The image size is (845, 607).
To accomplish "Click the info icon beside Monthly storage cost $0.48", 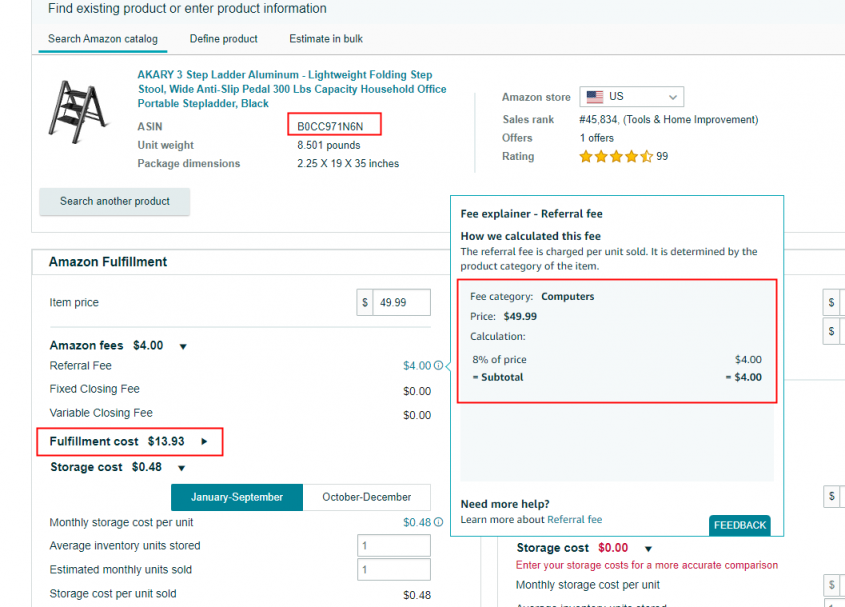I will pos(439,522).
